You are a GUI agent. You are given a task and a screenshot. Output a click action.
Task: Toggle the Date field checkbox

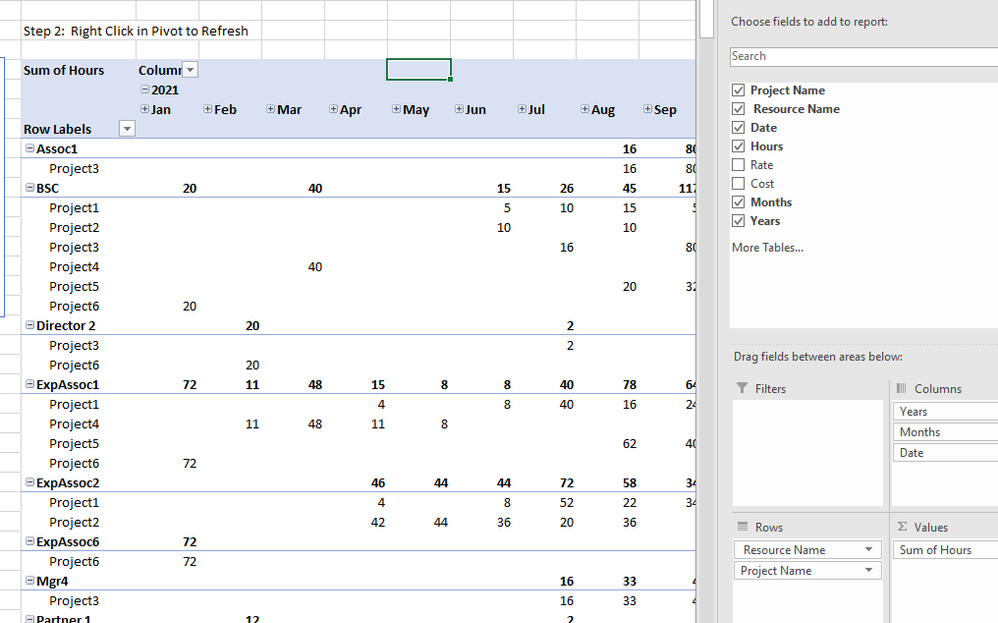coord(738,127)
